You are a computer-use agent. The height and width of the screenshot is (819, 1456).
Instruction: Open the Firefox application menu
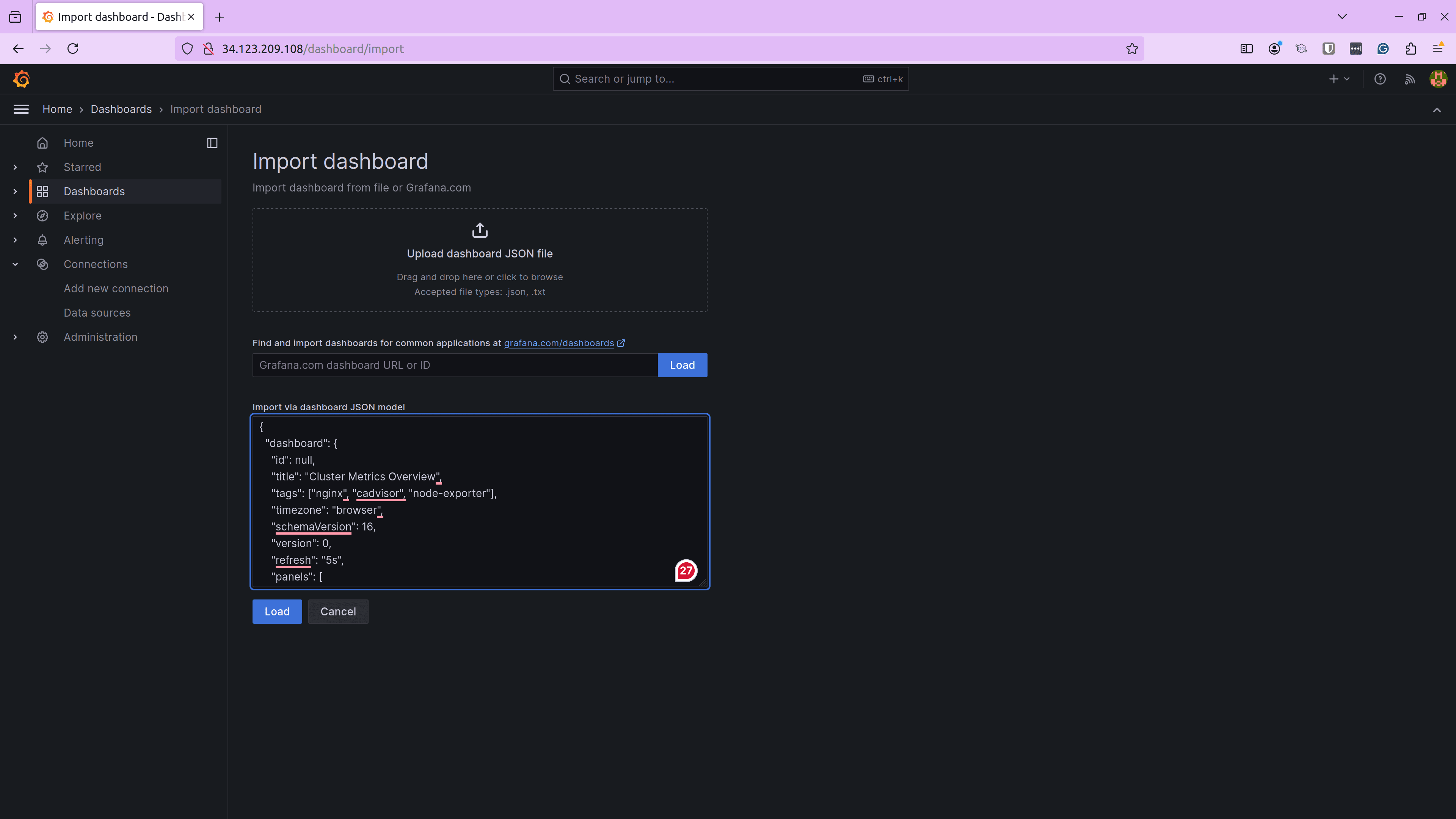pos(1438,49)
